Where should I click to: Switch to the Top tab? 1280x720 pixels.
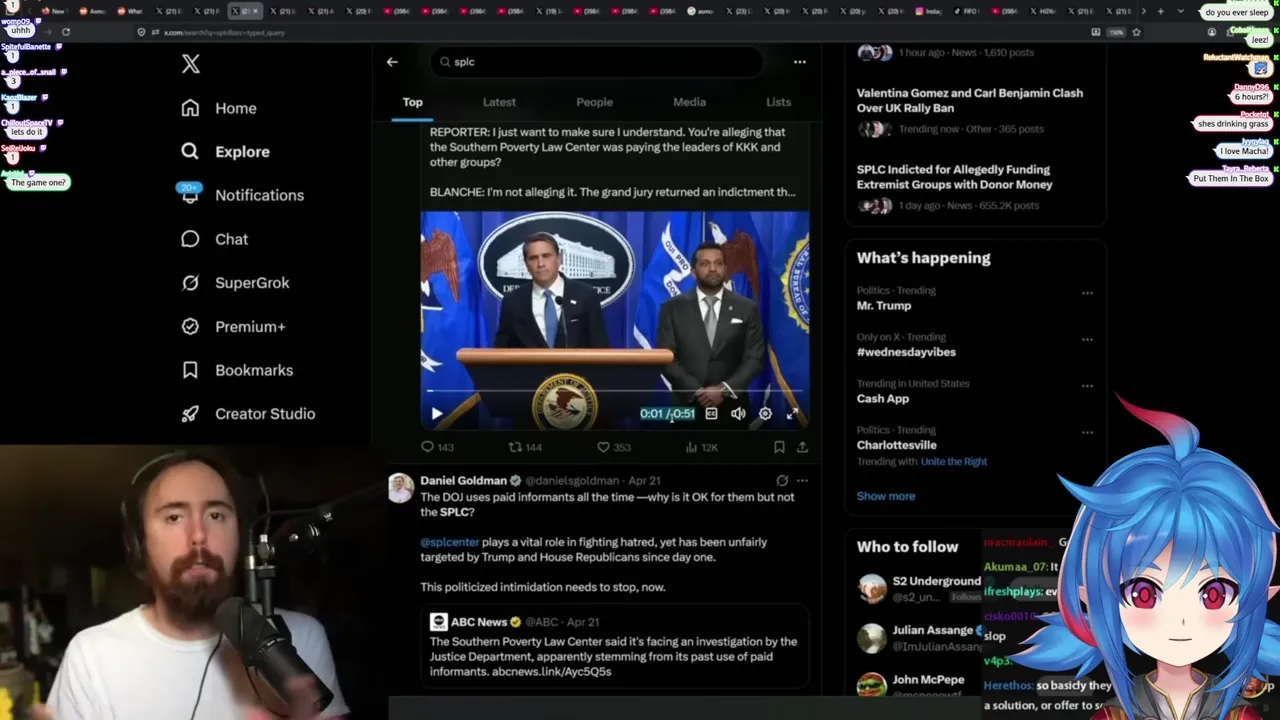412,102
